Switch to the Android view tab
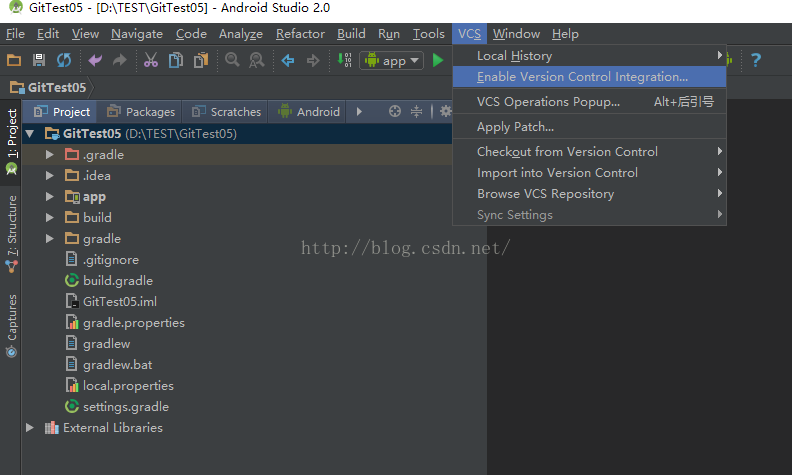Image resolution: width=792 pixels, height=475 pixels. tap(309, 112)
